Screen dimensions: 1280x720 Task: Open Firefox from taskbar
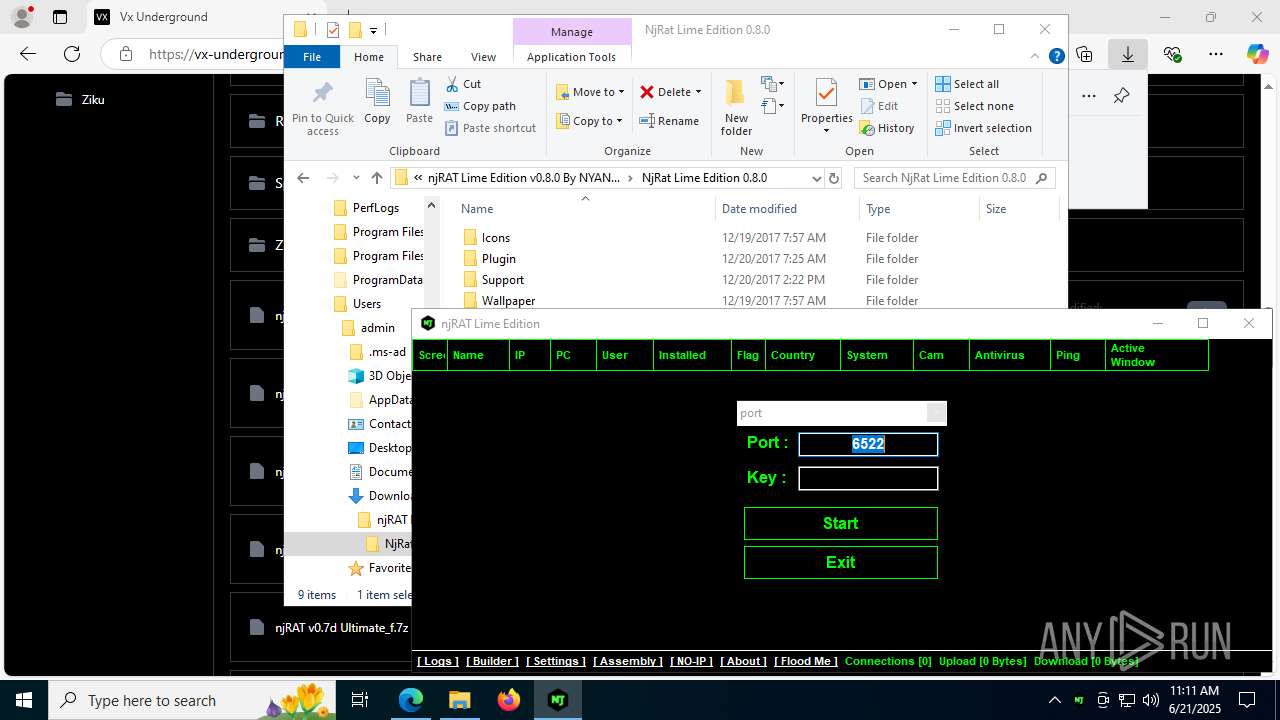(509, 700)
